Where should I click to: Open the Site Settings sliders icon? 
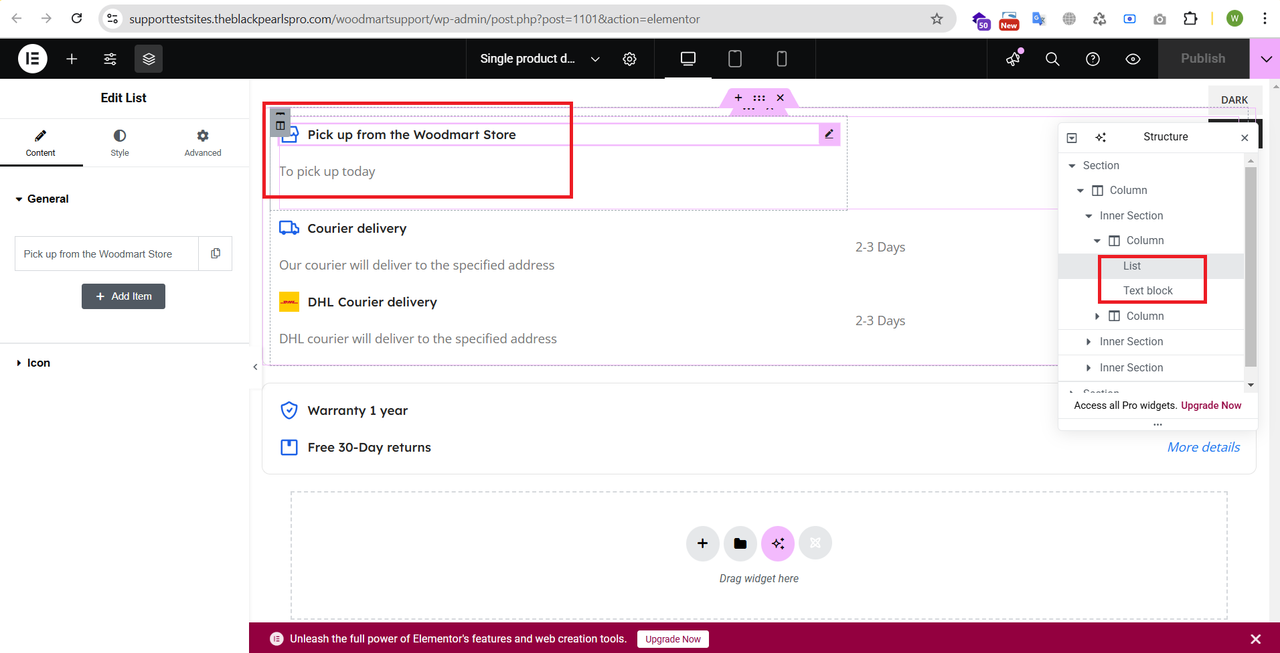pos(110,59)
